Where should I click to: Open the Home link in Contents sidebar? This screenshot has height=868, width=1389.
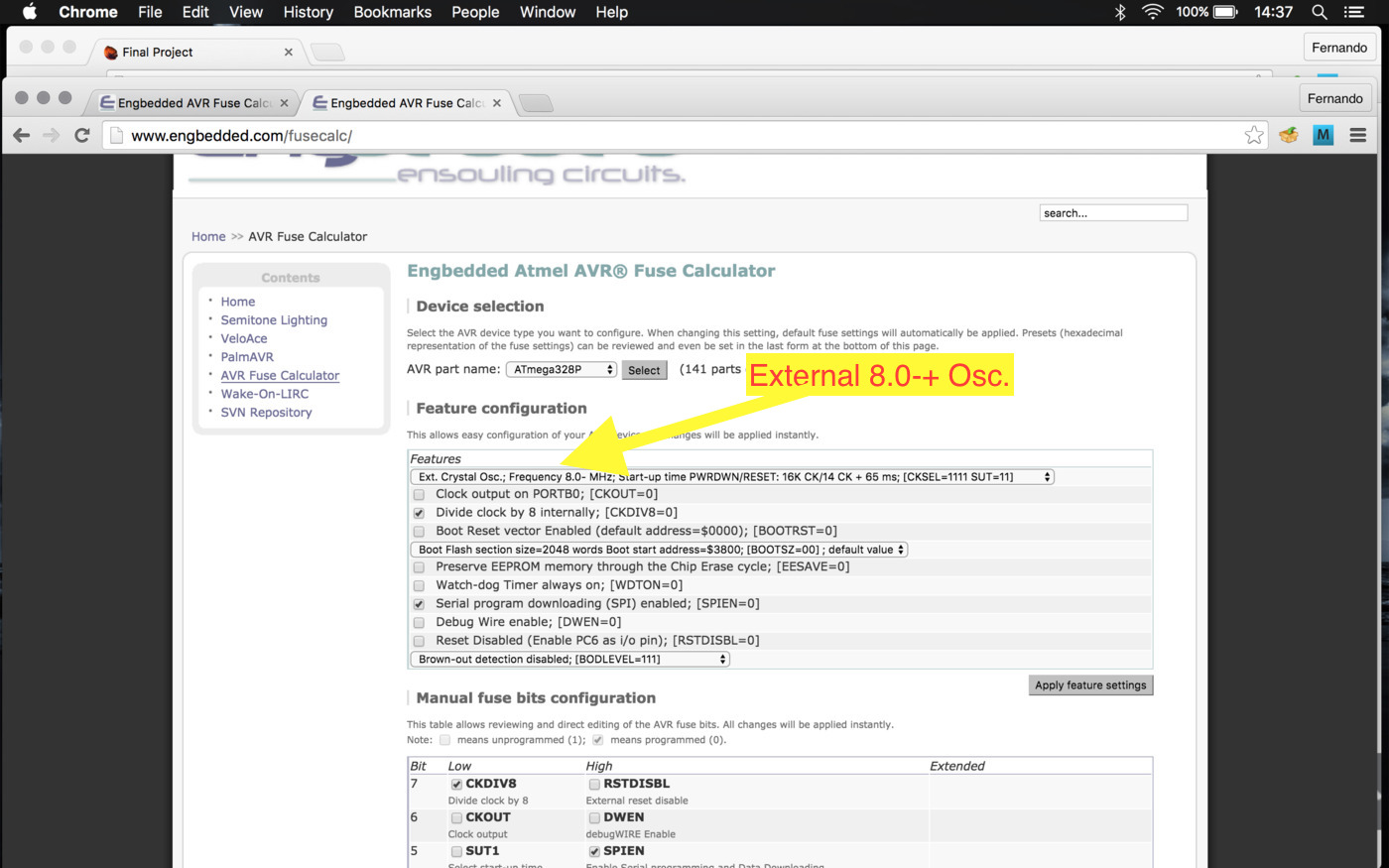(x=238, y=302)
